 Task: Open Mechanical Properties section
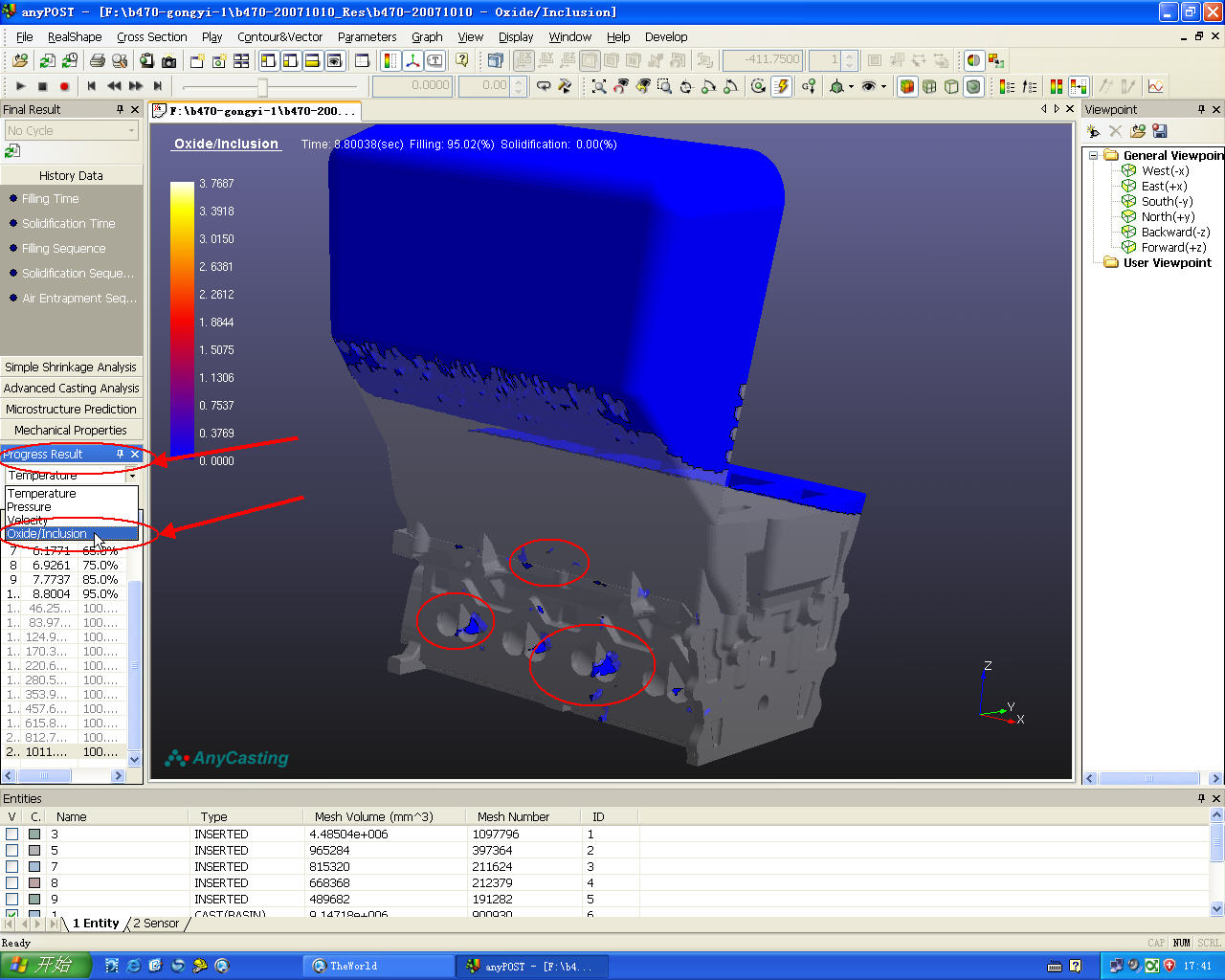pyautogui.click(x=71, y=431)
